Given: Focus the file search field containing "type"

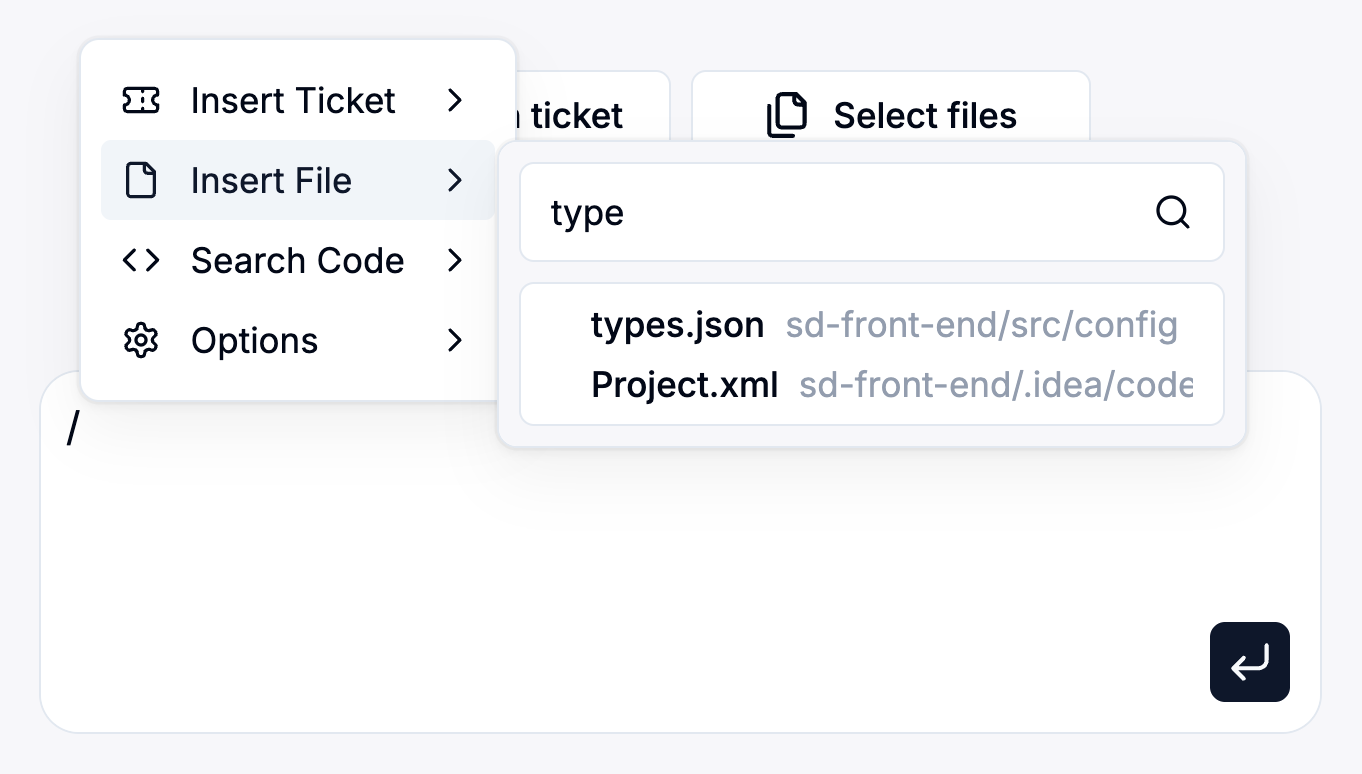Looking at the screenshot, I should (840, 212).
